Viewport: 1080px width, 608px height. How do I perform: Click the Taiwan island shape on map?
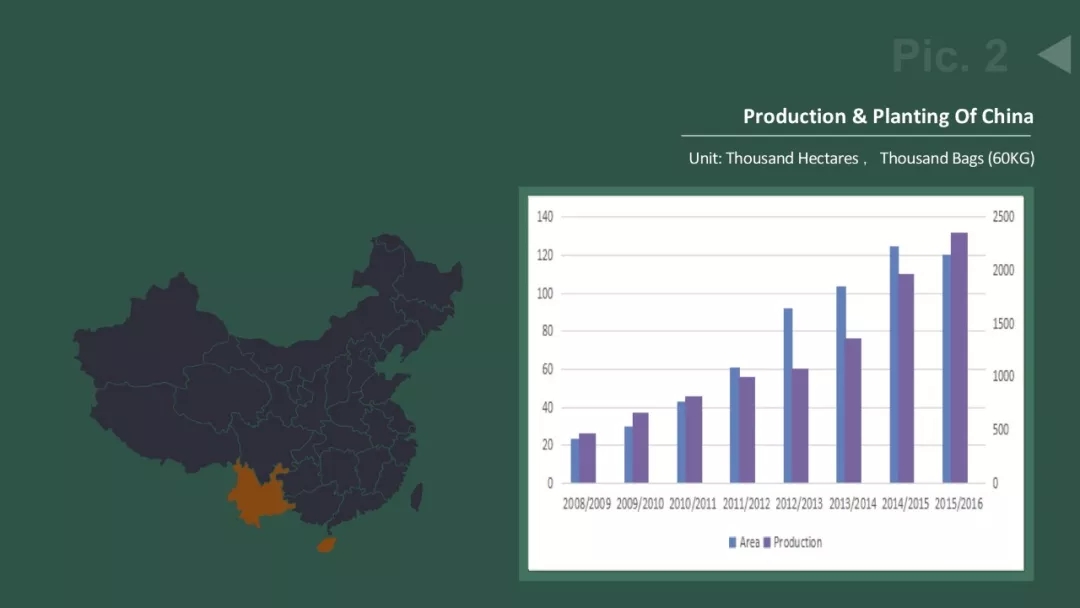point(417,496)
